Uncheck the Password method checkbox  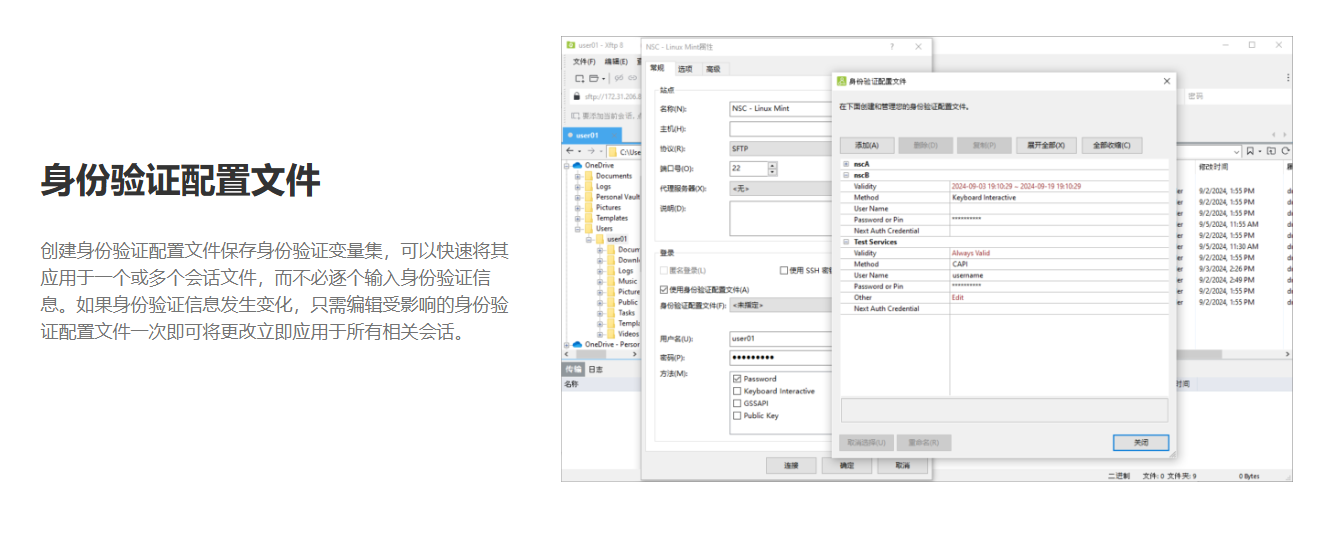pyautogui.click(x=737, y=379)
